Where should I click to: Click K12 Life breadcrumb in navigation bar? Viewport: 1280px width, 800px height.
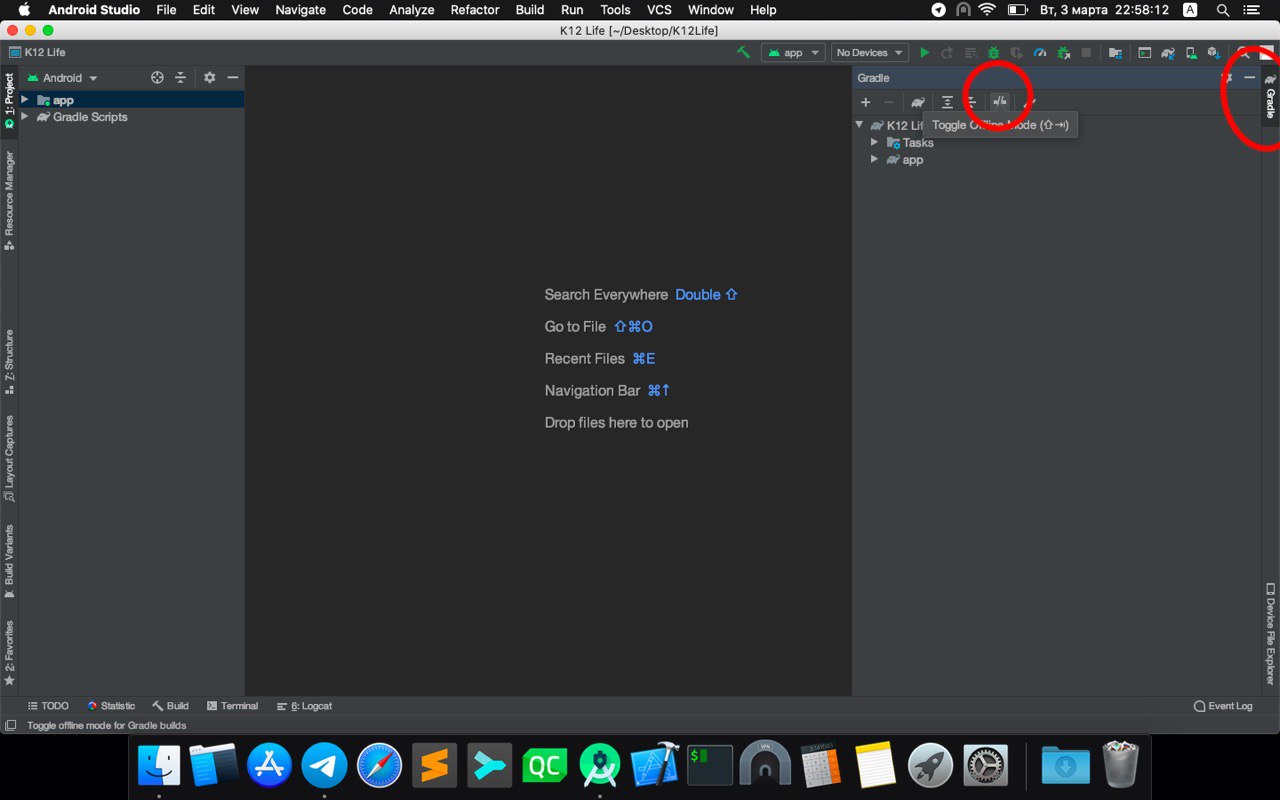(x=37, y=52)
